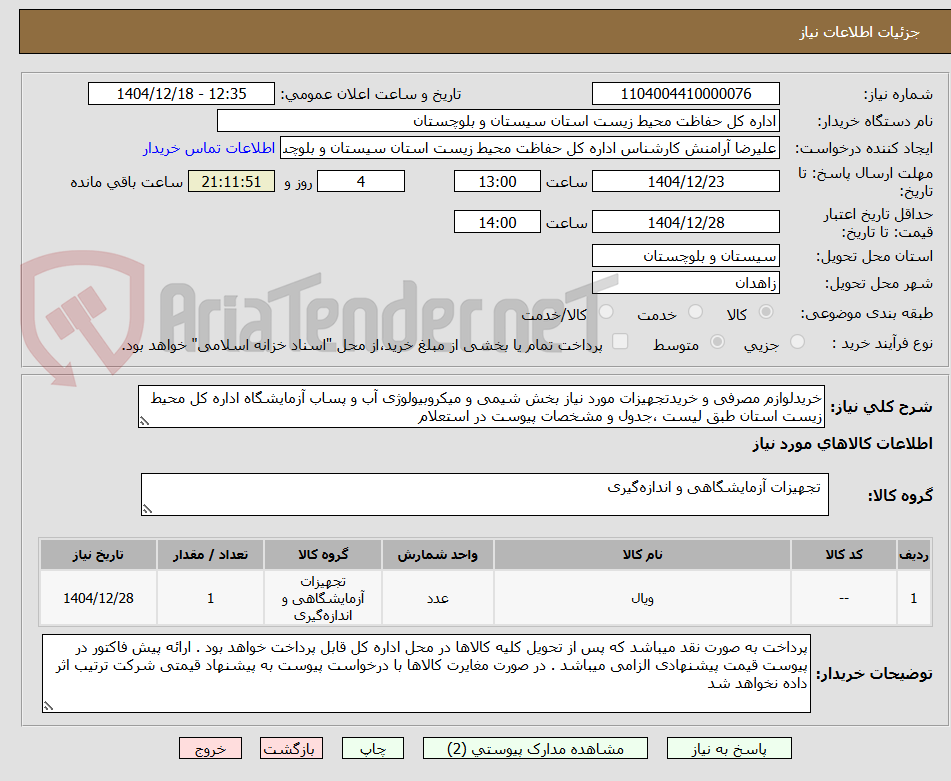This screenshot has width=951, height=781.
Task: Click the چاپ print button
Action: tap(372, 748)
